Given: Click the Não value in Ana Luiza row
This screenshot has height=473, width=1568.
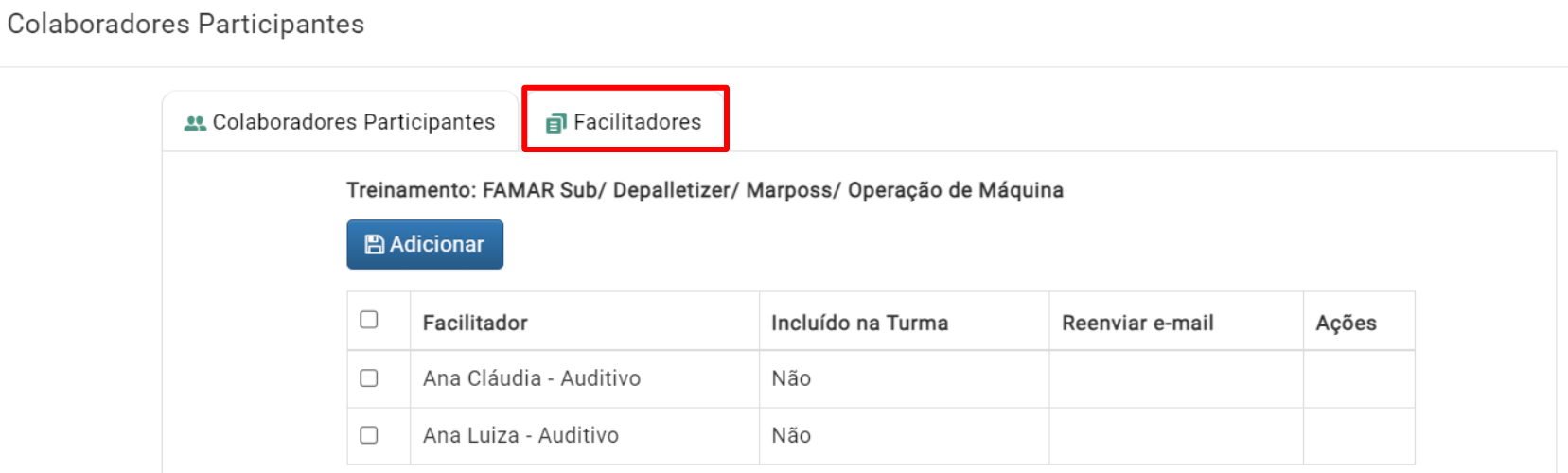Looking at the screenshot, I should (791, 435).
